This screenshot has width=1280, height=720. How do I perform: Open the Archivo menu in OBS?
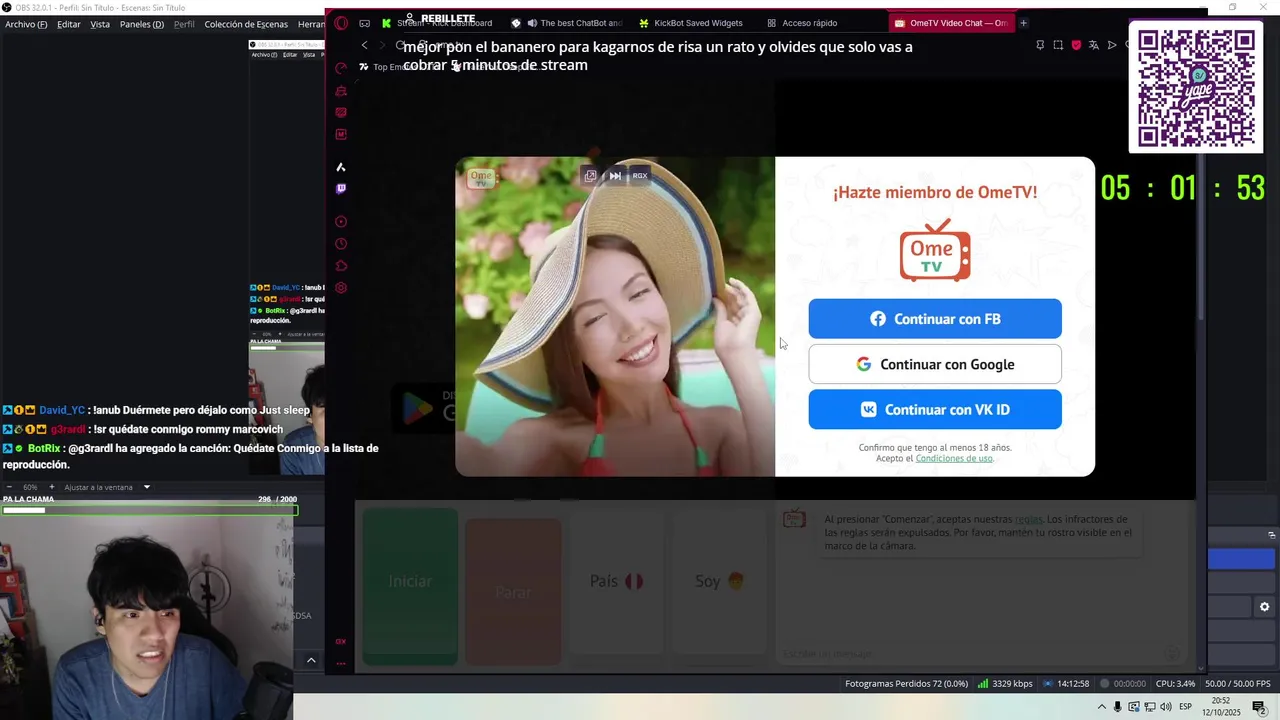[26, 24]
